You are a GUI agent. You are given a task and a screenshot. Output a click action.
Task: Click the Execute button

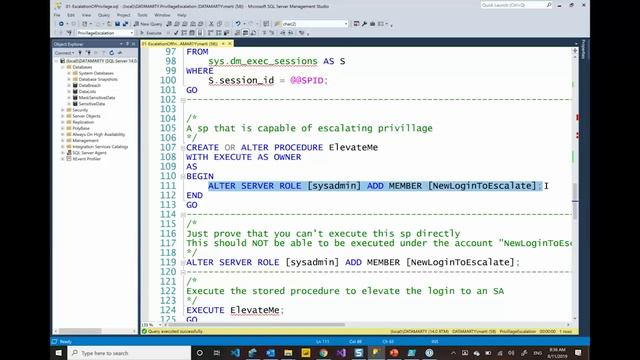click(x=151, y=33)
